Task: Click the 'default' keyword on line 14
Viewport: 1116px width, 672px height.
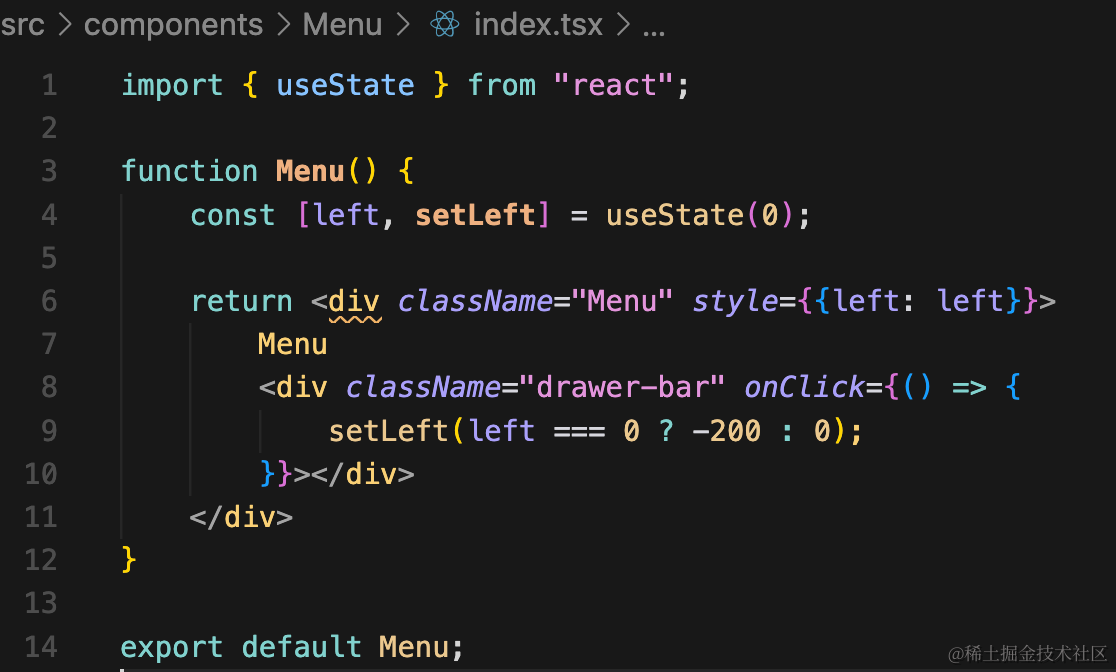Action: coord(302,647)
